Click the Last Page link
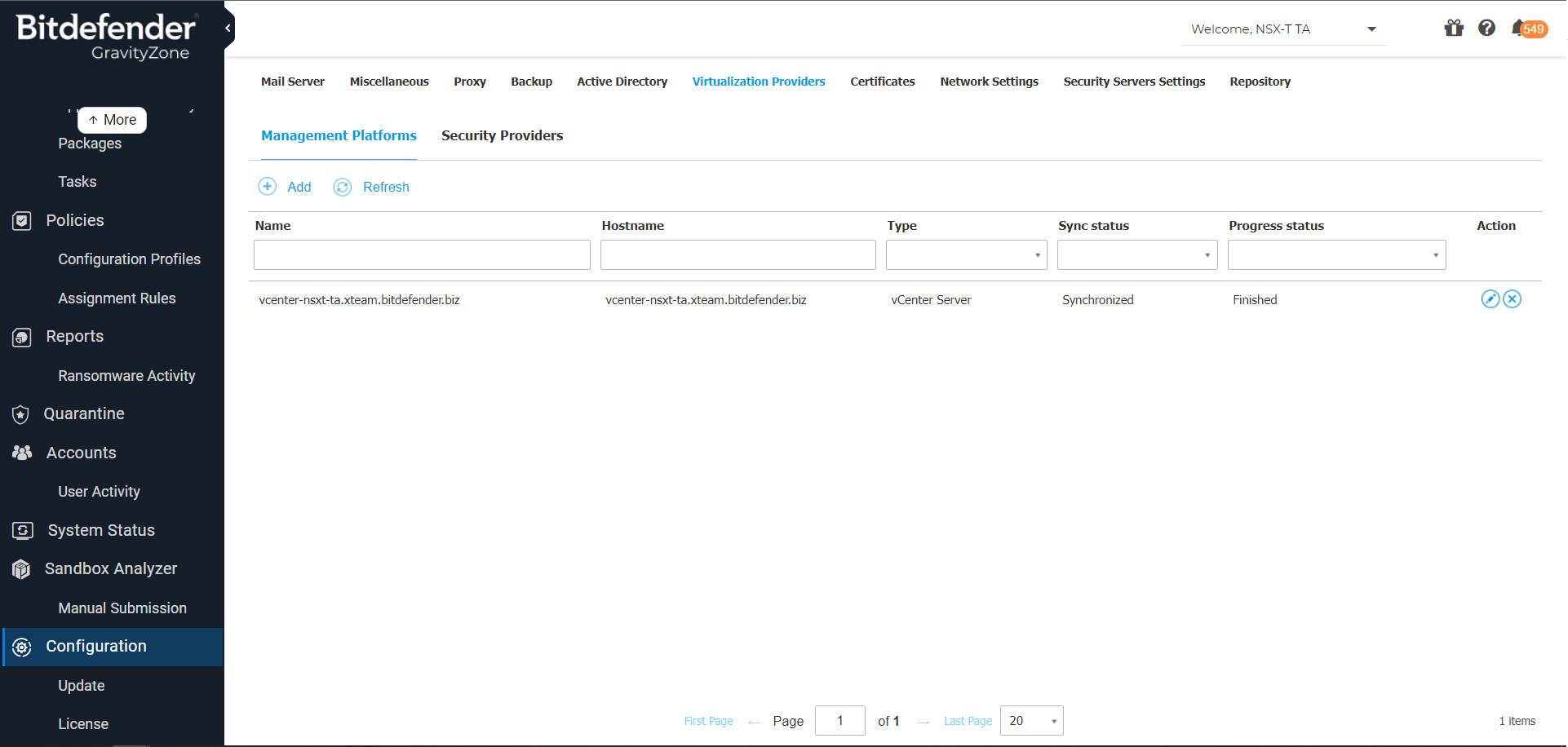This screenshot has height=747, width=1568. pos(968,721)
